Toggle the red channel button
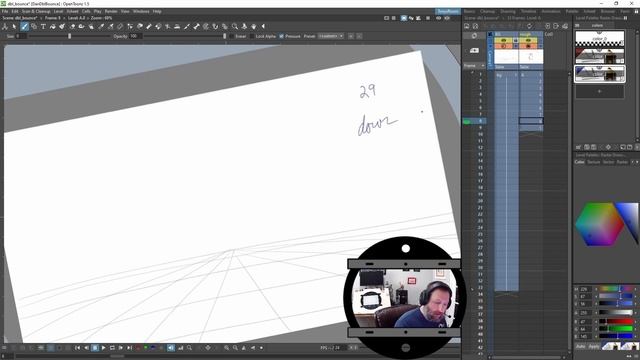The image size is (640, 360). [138, 348]
